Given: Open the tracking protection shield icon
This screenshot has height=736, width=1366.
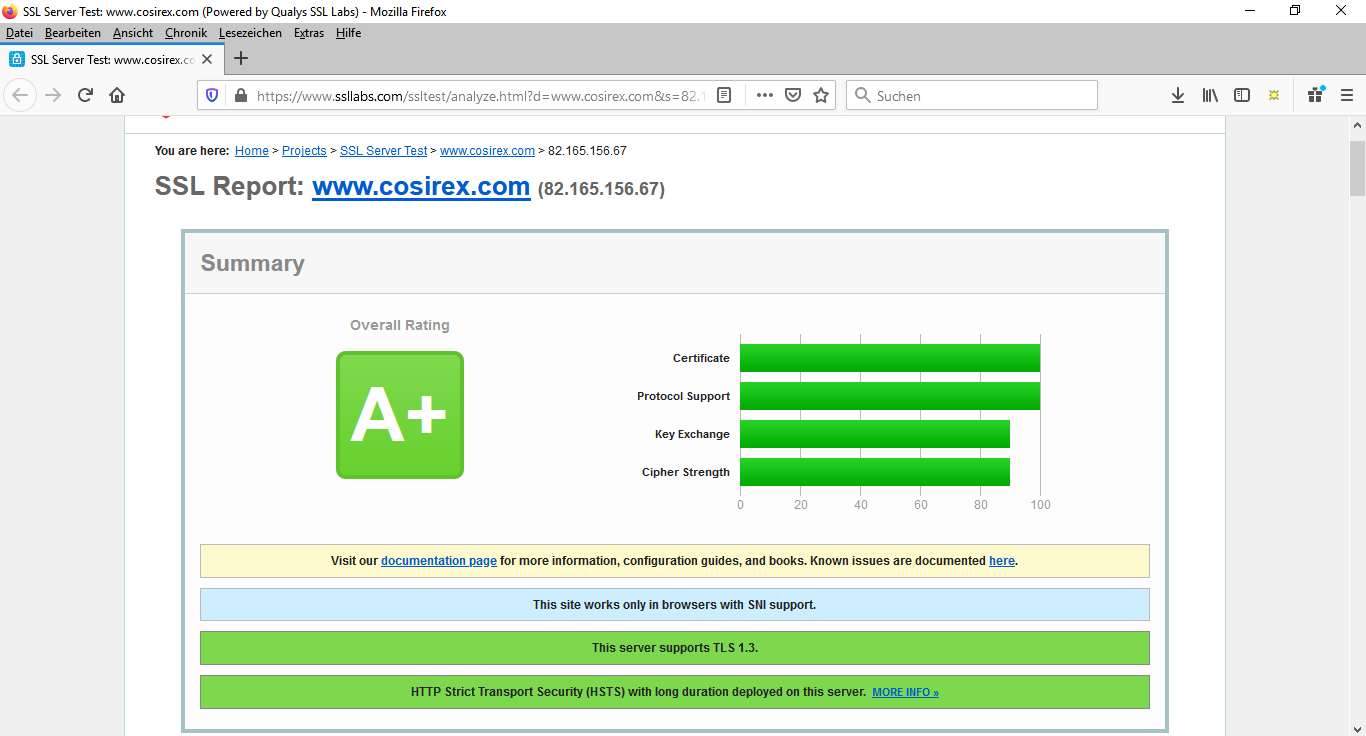Looking at the screenshot, I should 212,96.
